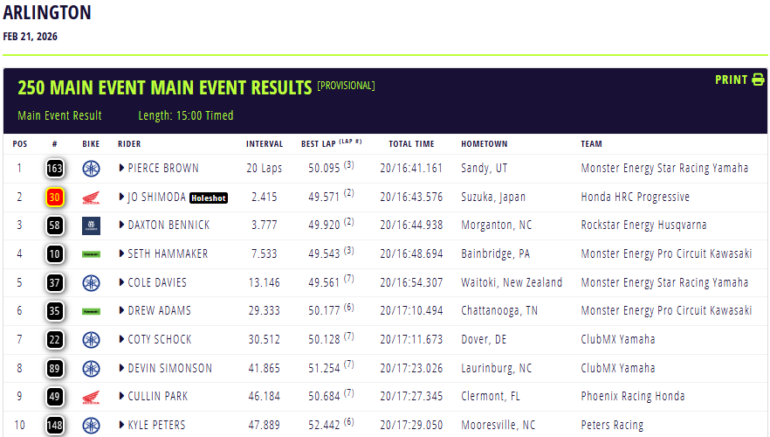The image size is (770, 437).
Task: Click the number 163 rider badge
Action: 54,169
